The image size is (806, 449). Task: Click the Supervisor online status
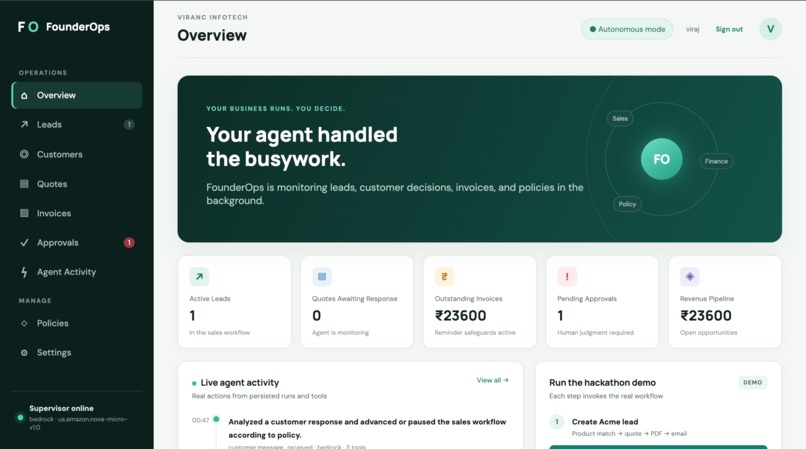[61, 408]
